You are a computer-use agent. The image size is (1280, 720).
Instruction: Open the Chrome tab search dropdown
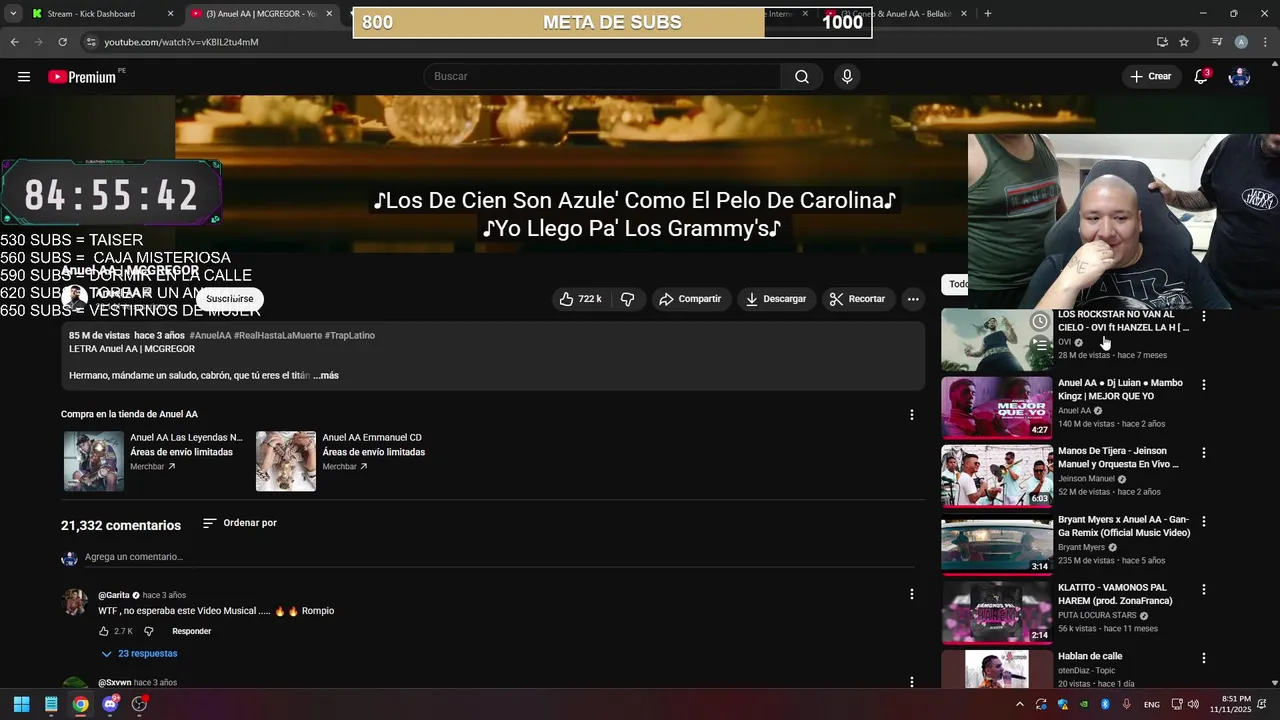13,14
